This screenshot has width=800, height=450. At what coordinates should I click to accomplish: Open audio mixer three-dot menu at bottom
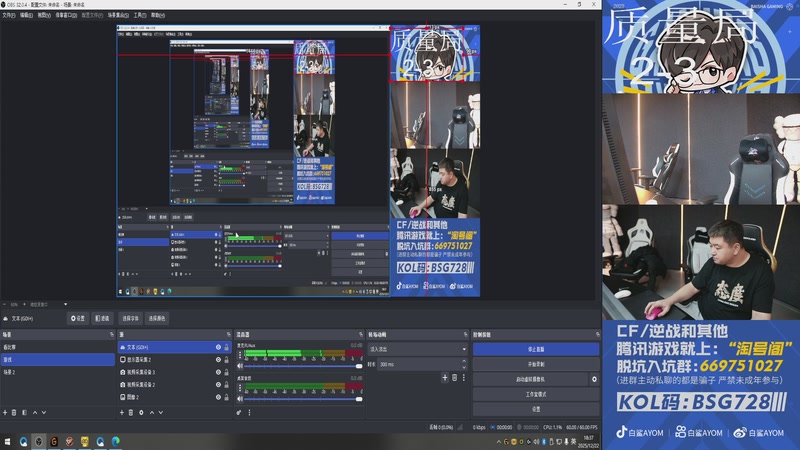pyautogui.click(x=249, y=412)
